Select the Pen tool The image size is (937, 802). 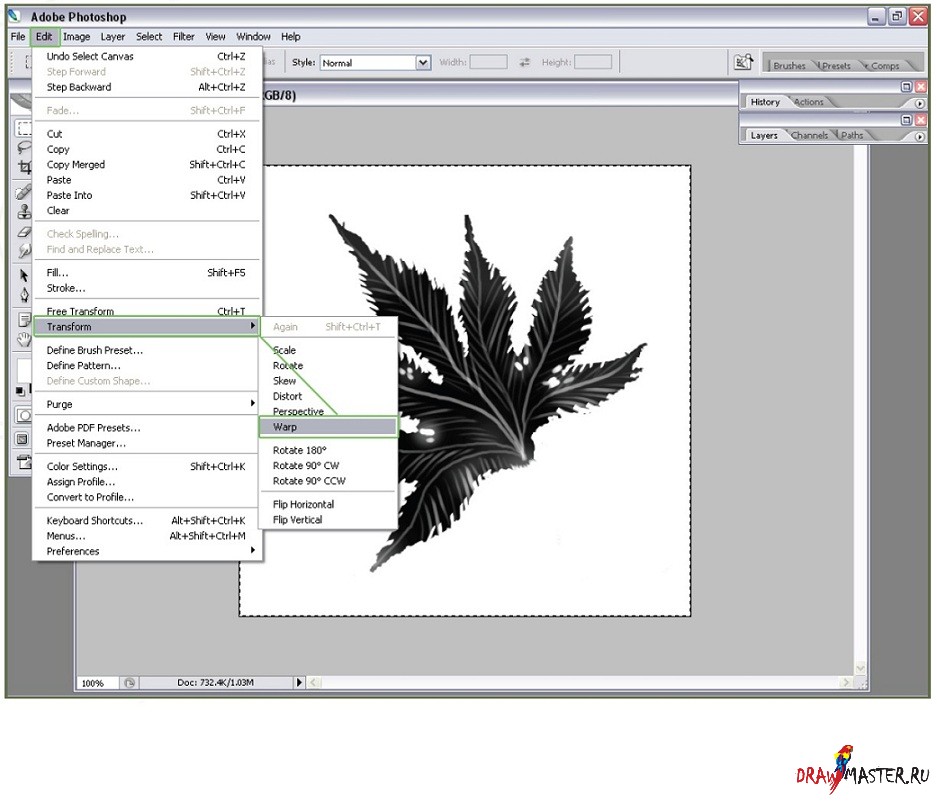click(x=23, y=295)
